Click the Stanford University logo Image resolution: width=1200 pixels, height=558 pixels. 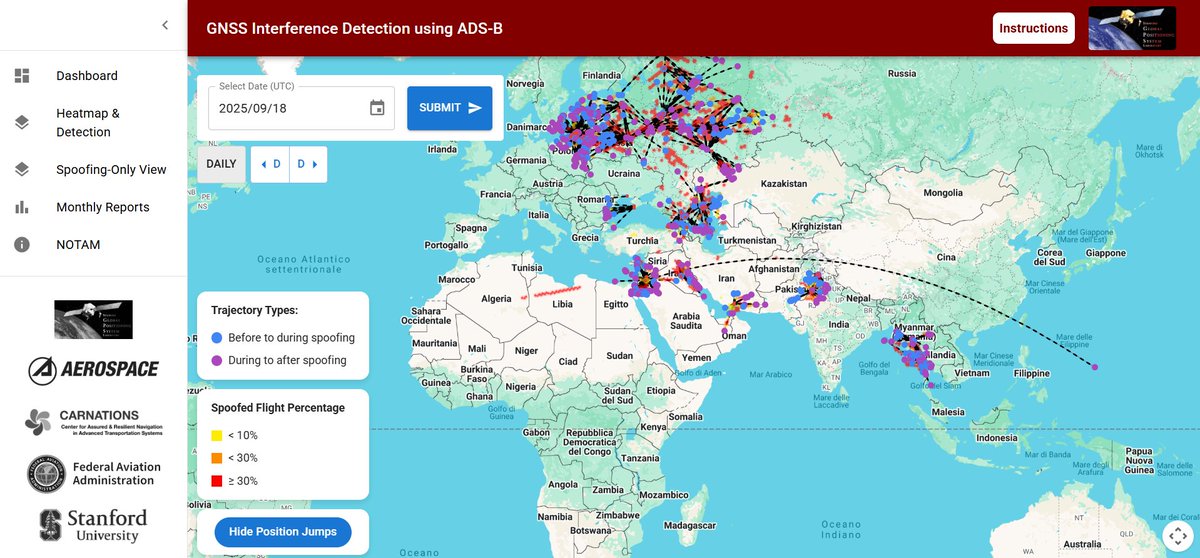click(x=93, y=526)
